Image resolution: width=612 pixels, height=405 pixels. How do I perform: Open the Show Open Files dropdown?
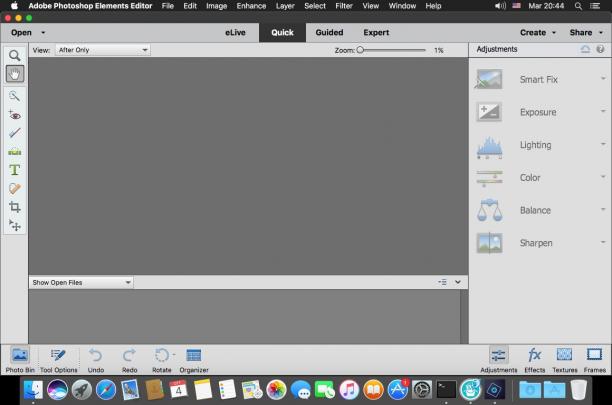click(81, 282)
